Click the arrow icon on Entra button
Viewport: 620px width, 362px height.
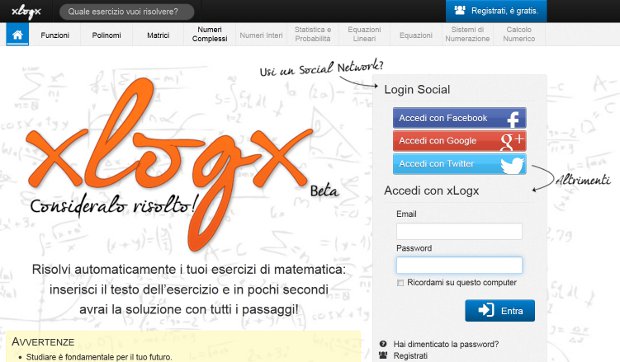click(486, 310)
